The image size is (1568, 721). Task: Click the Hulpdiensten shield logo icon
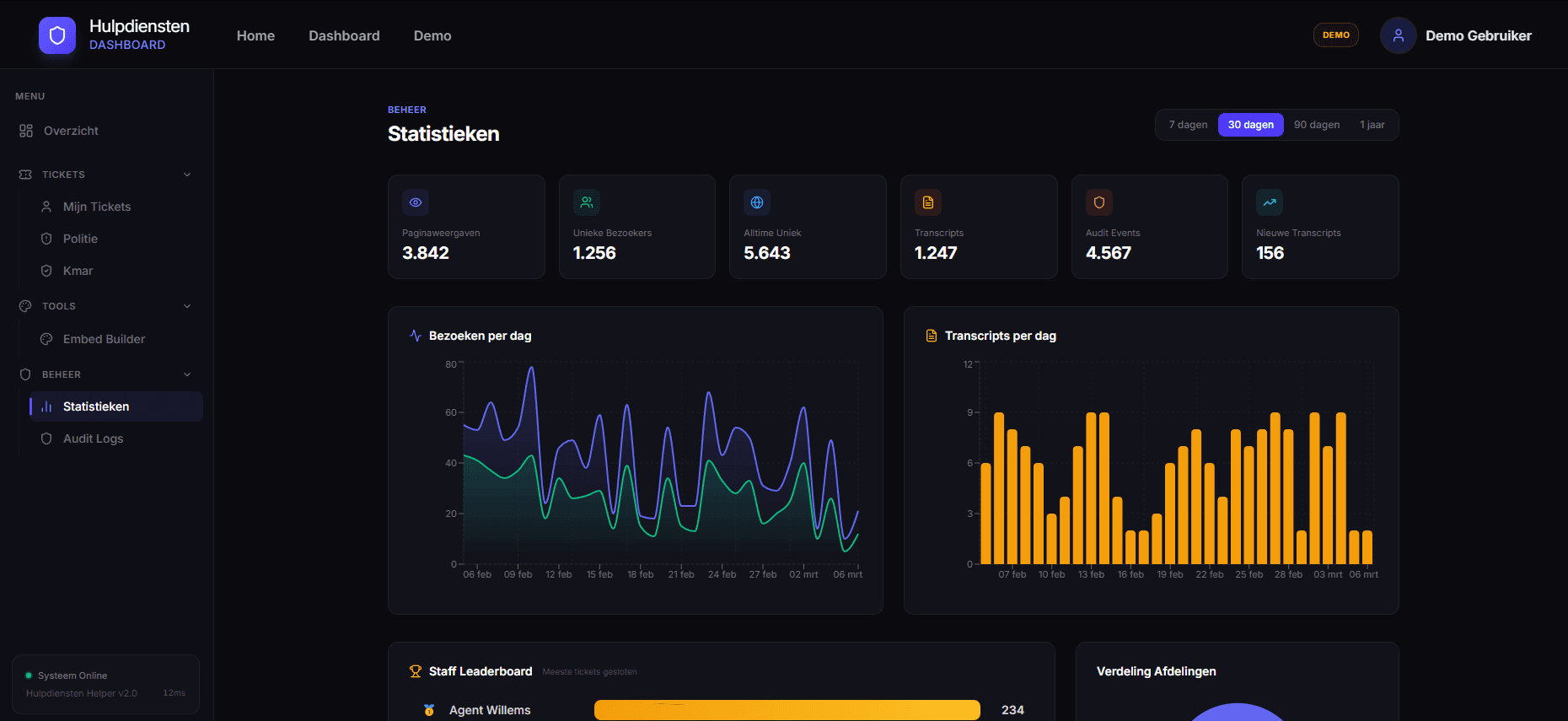point(57,35)
